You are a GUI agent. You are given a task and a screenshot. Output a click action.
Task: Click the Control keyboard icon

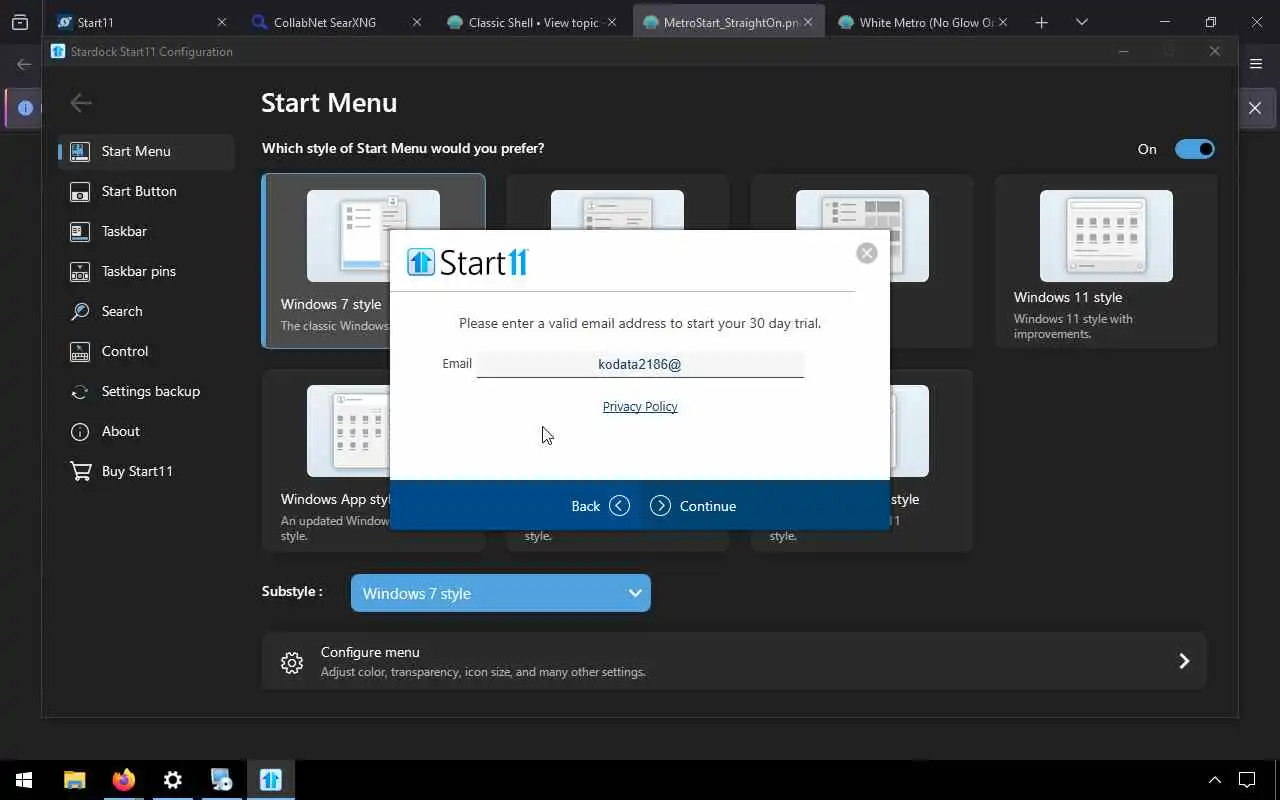coord(80,351)
